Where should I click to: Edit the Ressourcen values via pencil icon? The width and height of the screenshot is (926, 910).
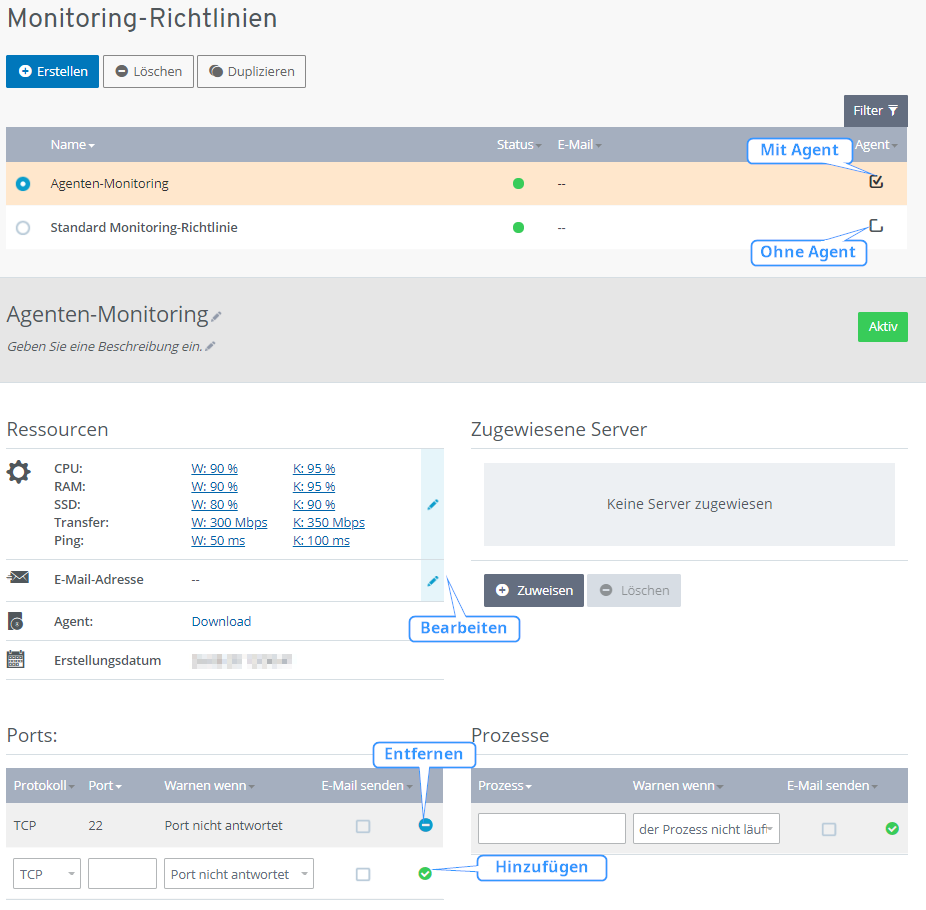click(x=432, y=505)
